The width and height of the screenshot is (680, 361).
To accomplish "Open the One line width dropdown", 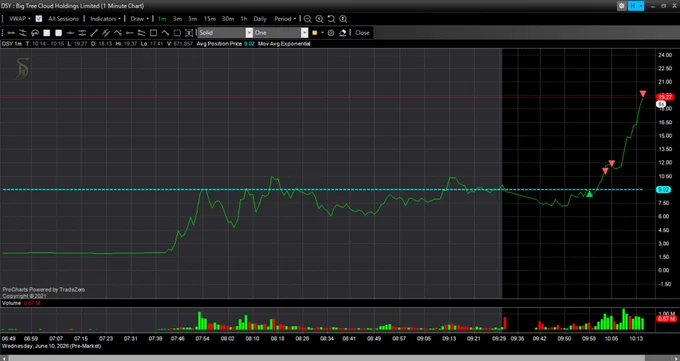I will pyautogui.click(x=281, y=33).
